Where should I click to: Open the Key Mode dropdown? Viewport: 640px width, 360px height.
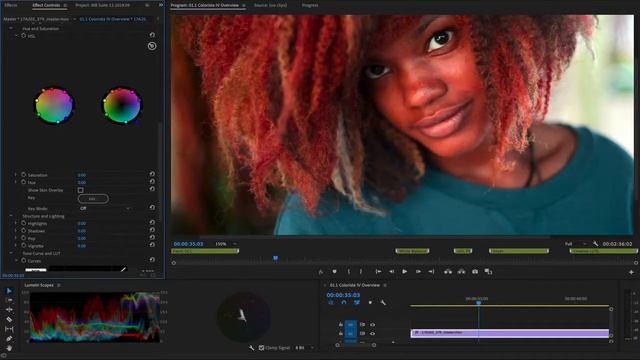(104, 208)
